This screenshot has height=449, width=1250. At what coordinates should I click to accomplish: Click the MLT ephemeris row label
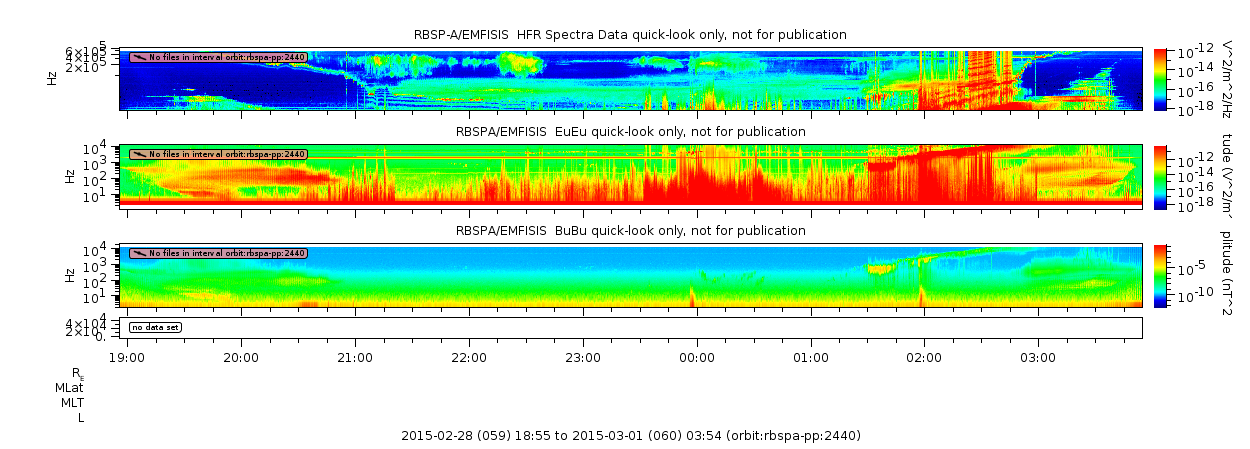click(71, 402)
